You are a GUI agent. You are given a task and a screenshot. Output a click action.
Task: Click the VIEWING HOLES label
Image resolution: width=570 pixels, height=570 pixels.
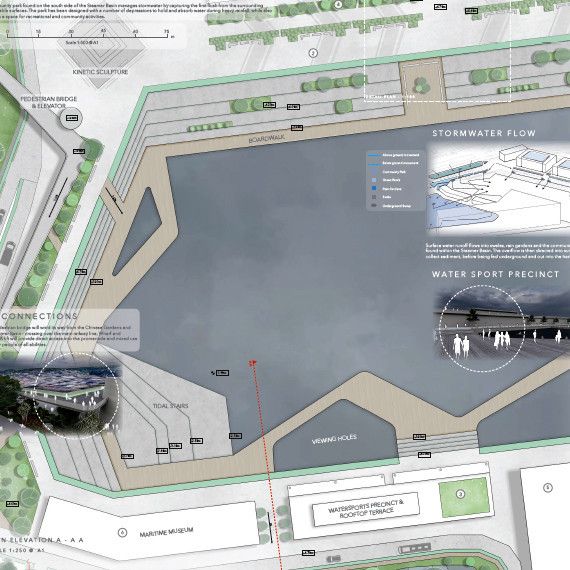pyautogui.click(x=334, y=439)
